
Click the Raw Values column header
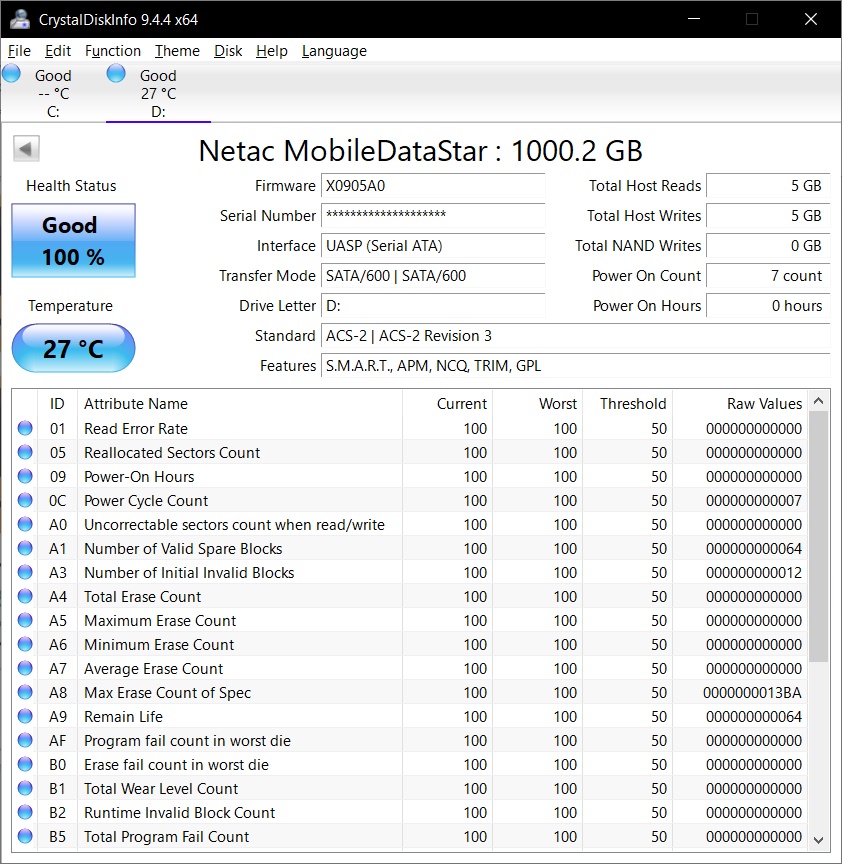[x=763, y=404]
